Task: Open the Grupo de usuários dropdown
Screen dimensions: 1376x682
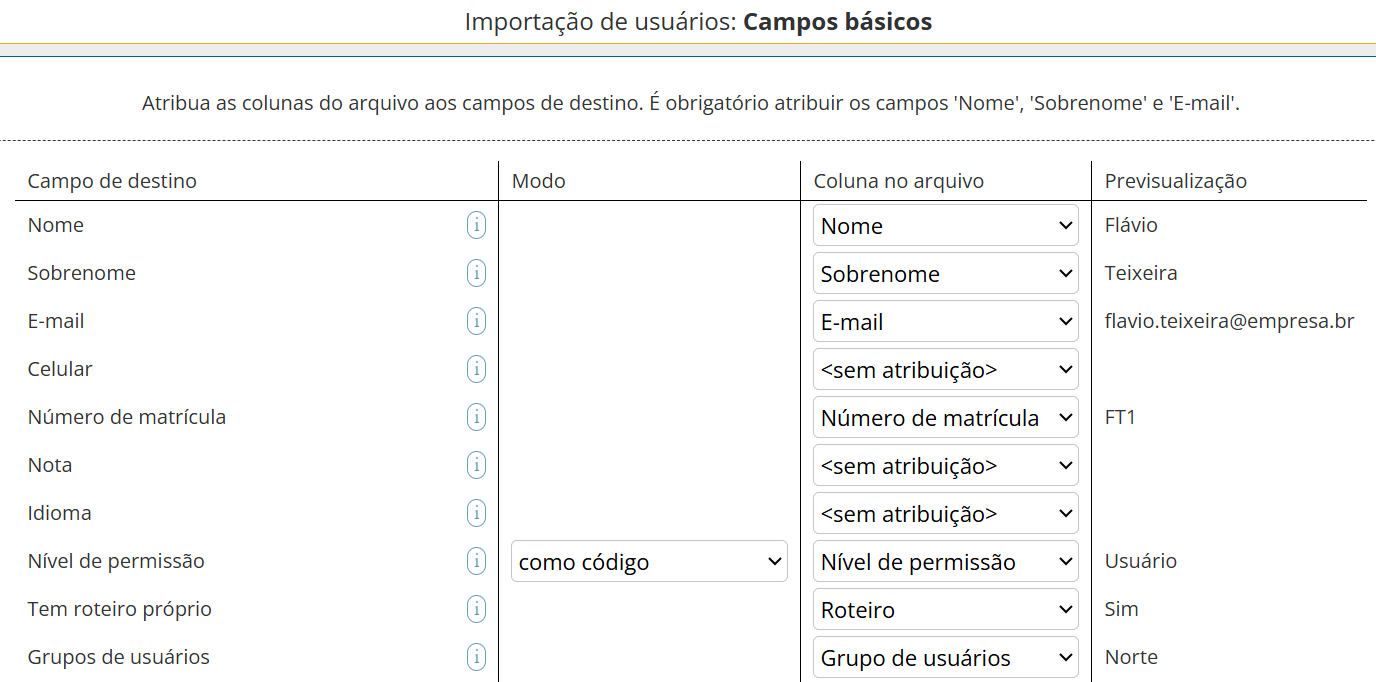Action: point(944,657)
